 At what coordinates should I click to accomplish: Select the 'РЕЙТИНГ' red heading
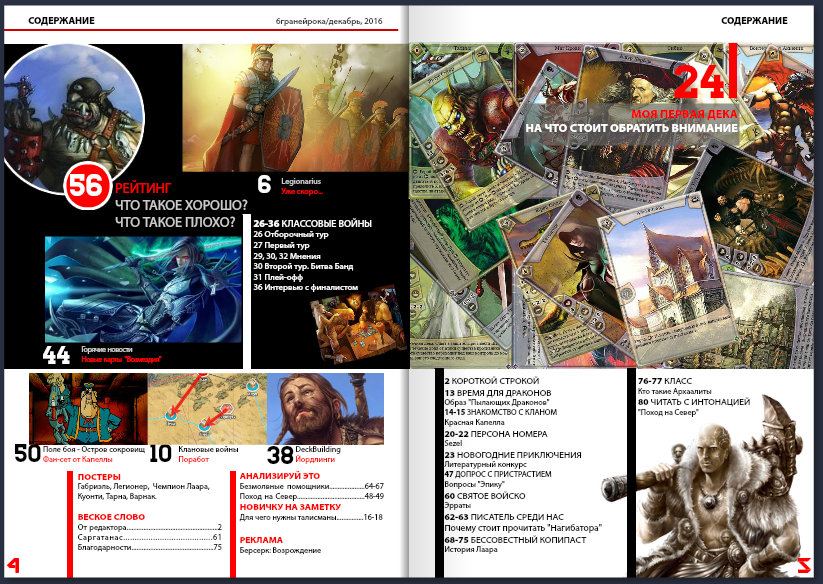[143, 188]
